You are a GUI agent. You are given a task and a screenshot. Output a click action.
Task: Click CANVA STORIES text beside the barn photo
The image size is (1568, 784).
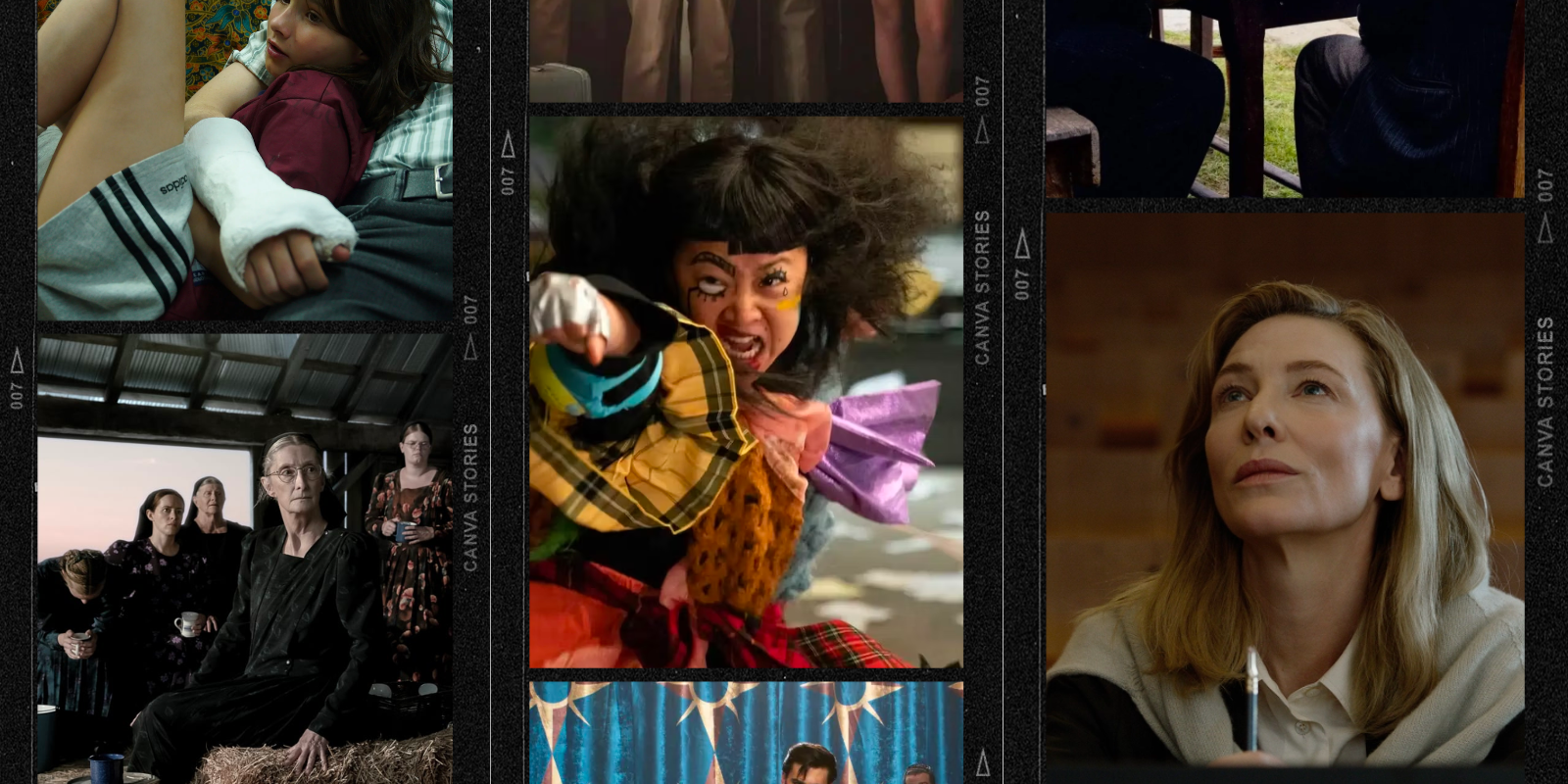pyautogui.click(x=470, y=497)
